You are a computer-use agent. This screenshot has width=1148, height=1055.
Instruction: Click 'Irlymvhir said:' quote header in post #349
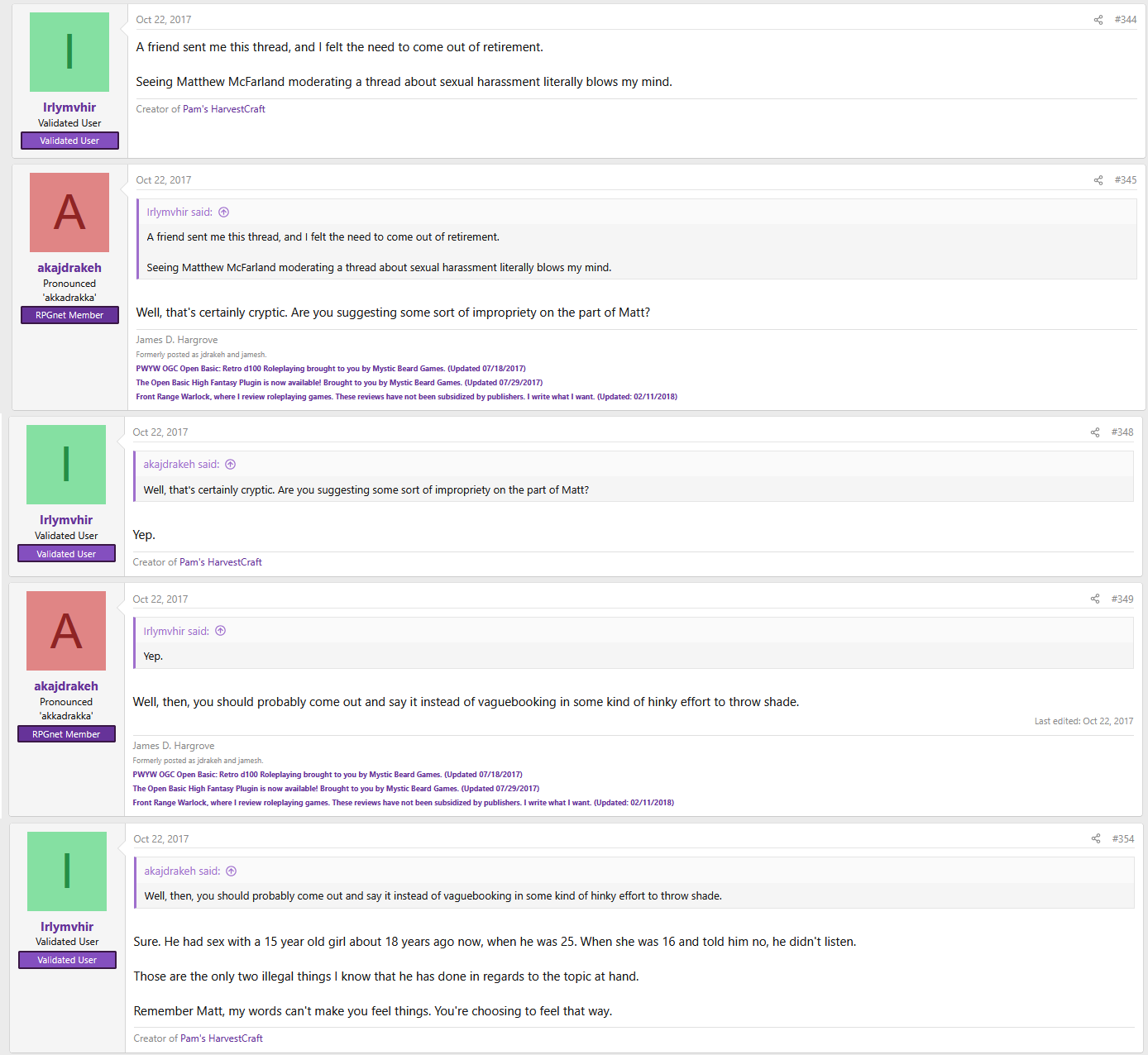point(176,632)
